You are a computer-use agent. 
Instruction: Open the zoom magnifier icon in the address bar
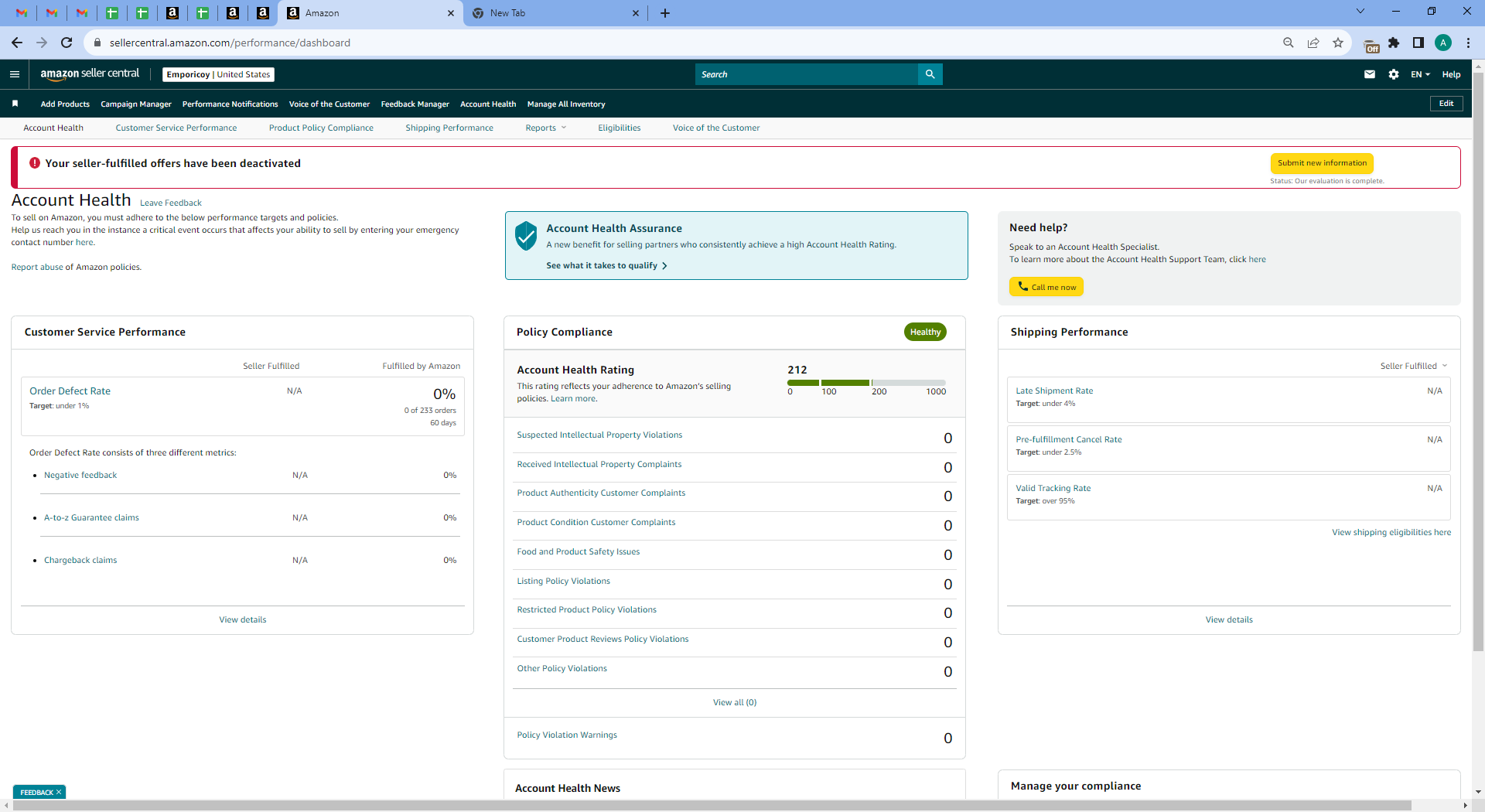click(1289, 43)
